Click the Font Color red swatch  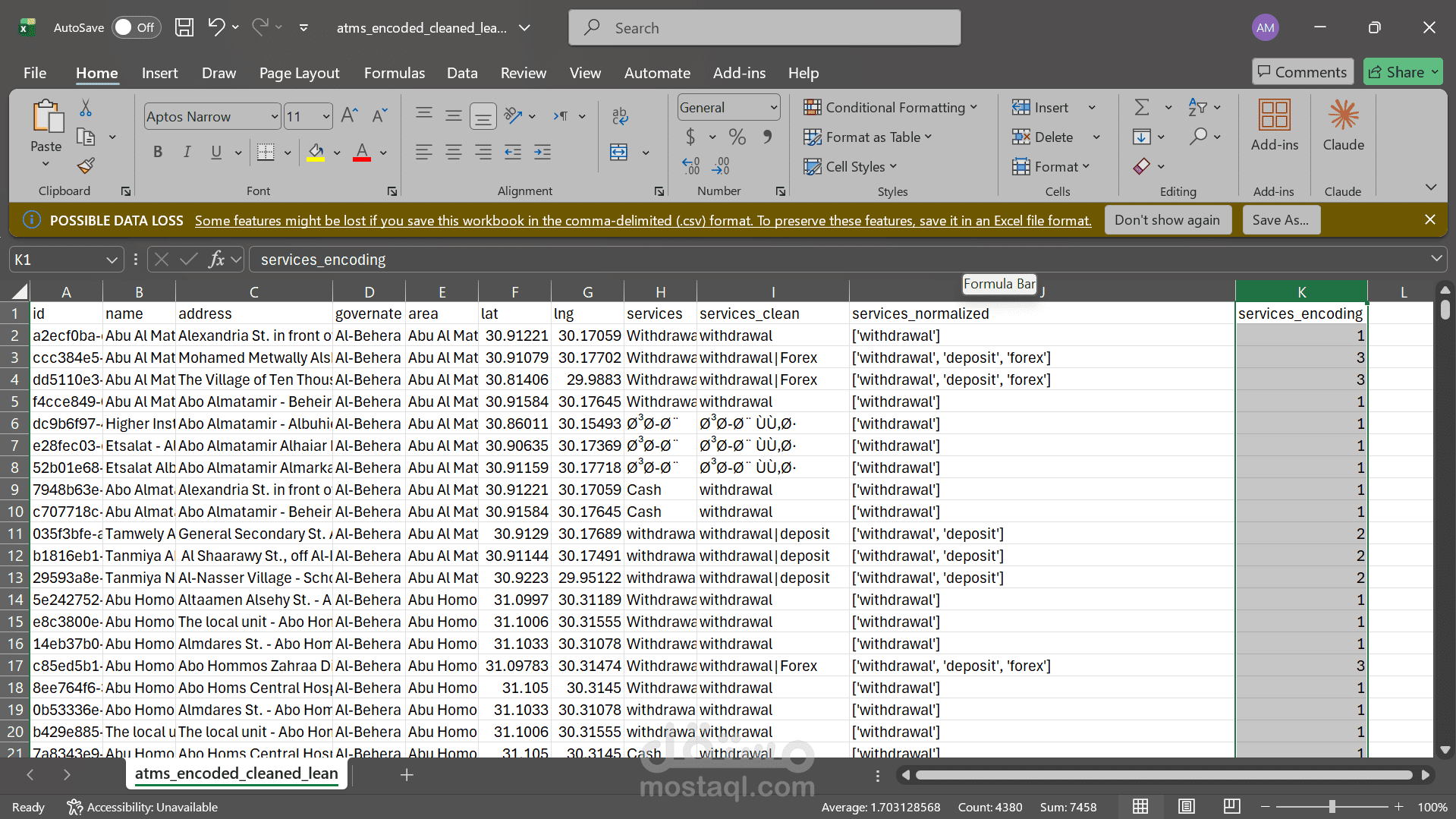(362, 153)
